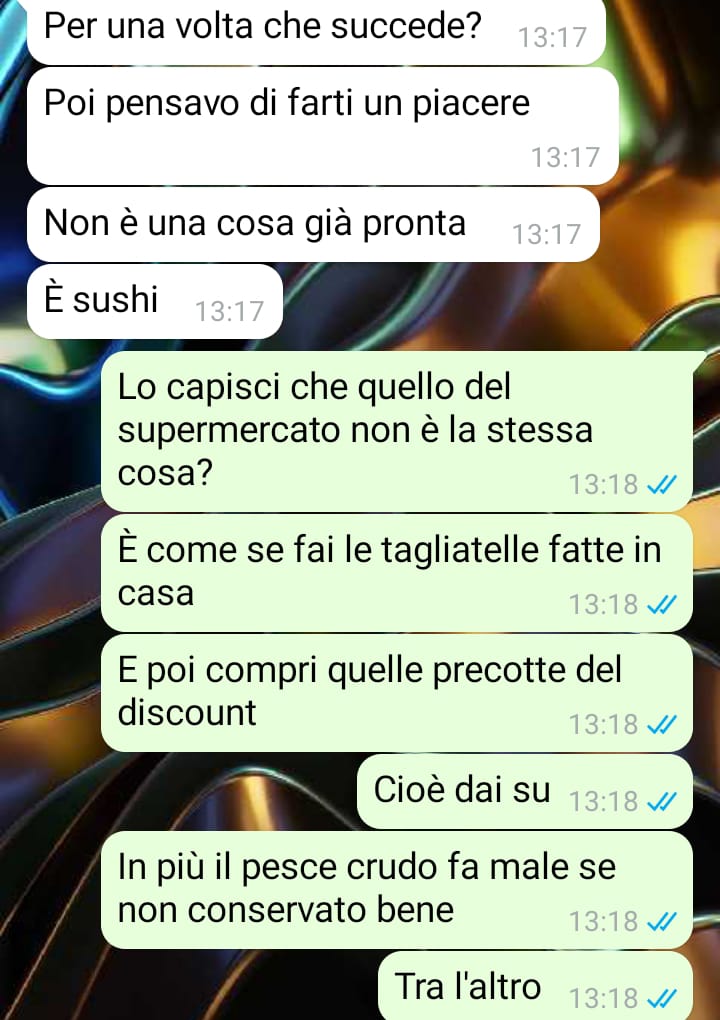Image resolution: width=720 pixels, height=1020 pixels.
Task: Click the 13:17 timestamp on 'Non è una cosa già pronta'
Action: (546, 235)
